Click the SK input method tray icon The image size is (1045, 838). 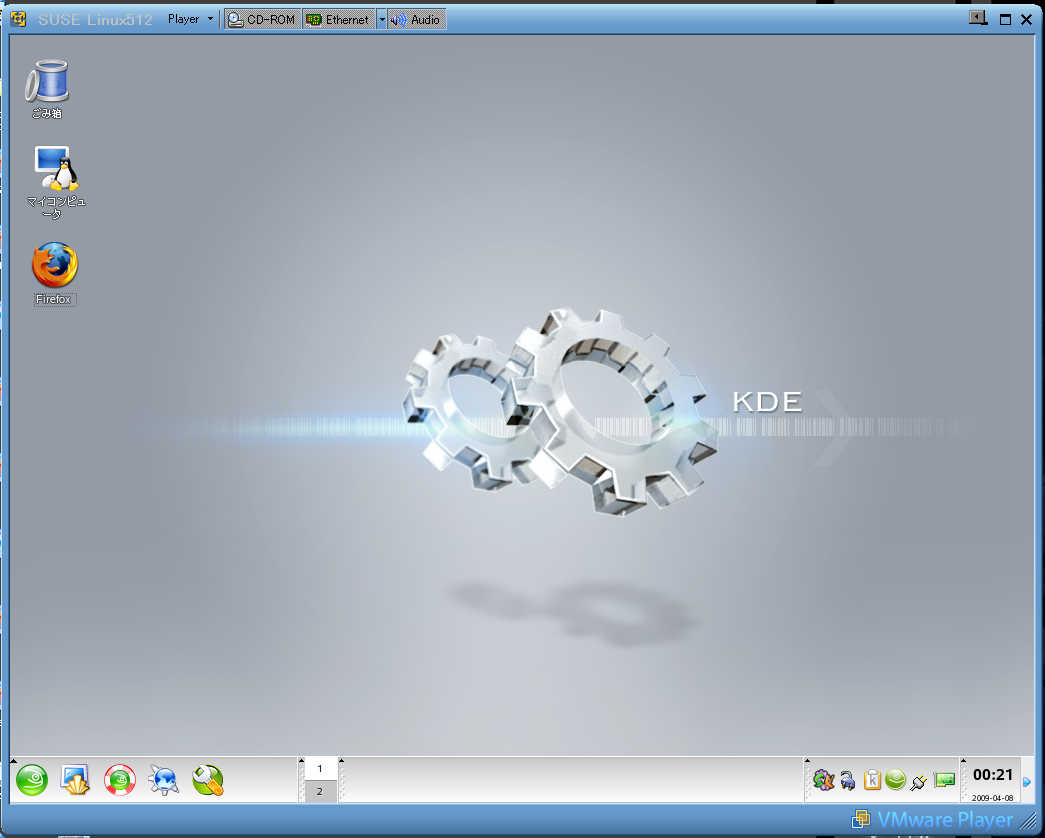click(824, 779)
